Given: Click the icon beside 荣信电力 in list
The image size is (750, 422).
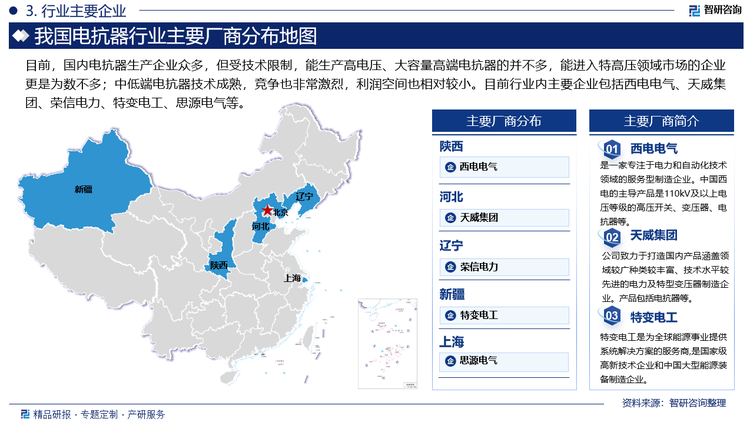Looking at the screenshot, I should click(450, 267).
